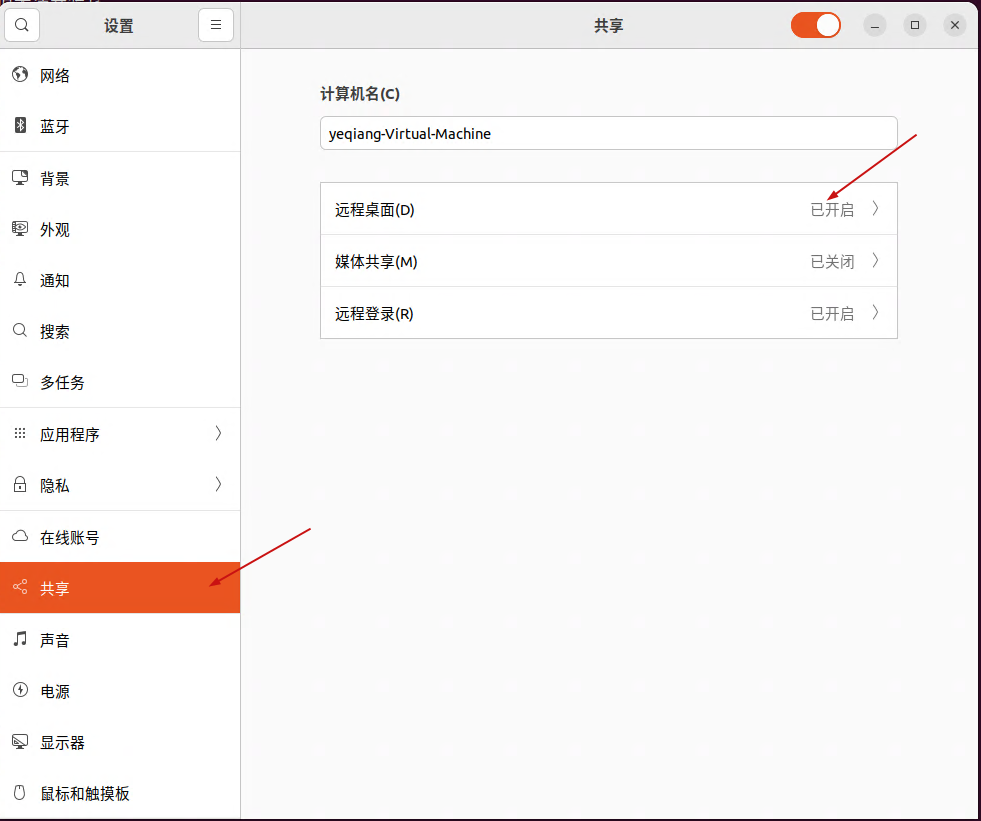This screenshot has height=821, width=981.
Task: Click the cloud icon beside 在线账号
Action: click(x=20, y=536)
